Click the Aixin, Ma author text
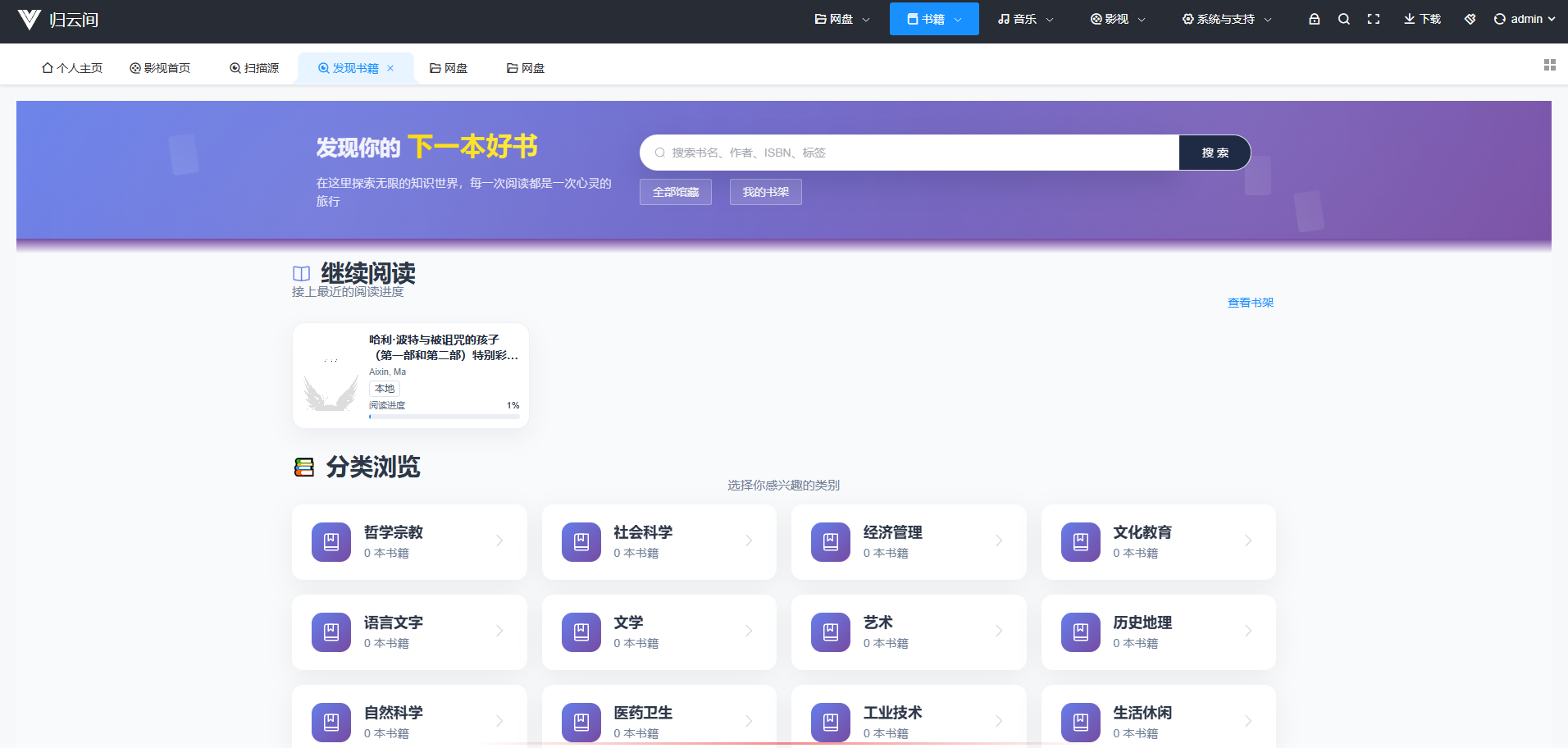The image size is (1568, 748). [x=387, y=372]
